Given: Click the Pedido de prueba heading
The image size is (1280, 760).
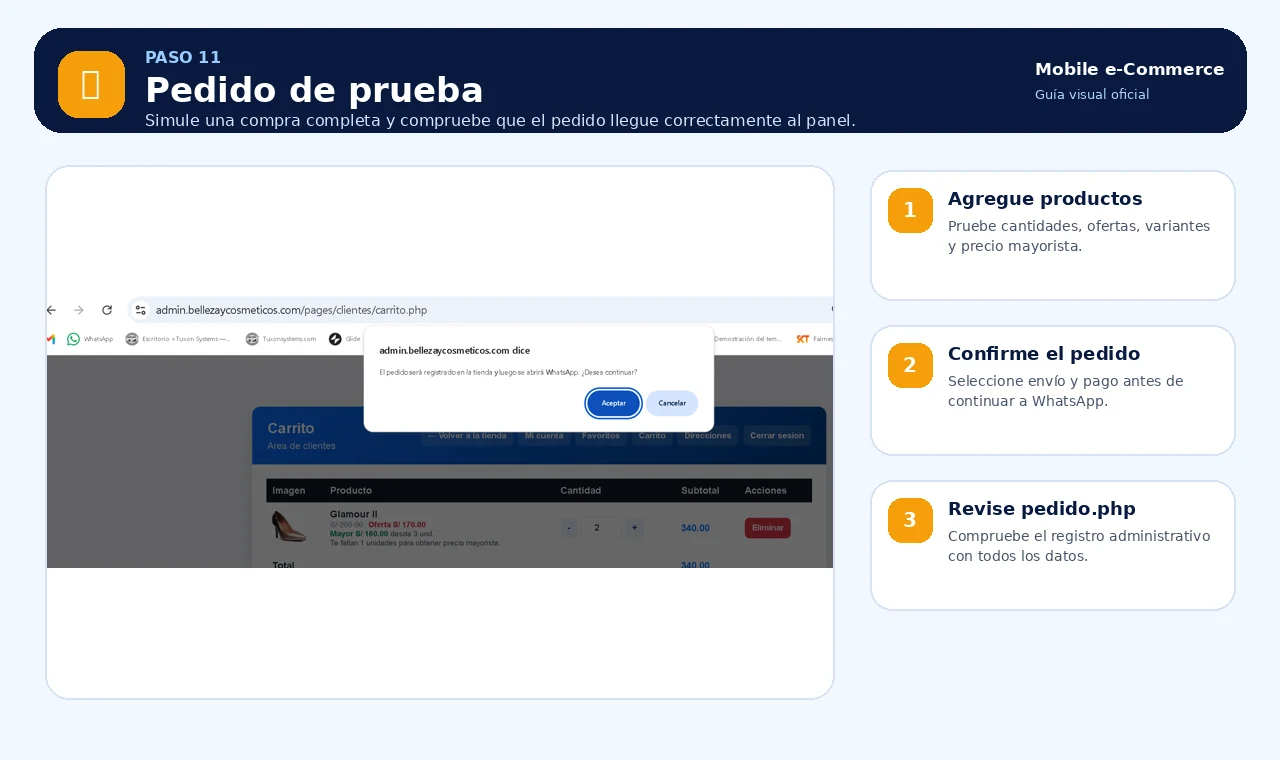Looking at the screenshot, I should [314, 90].
